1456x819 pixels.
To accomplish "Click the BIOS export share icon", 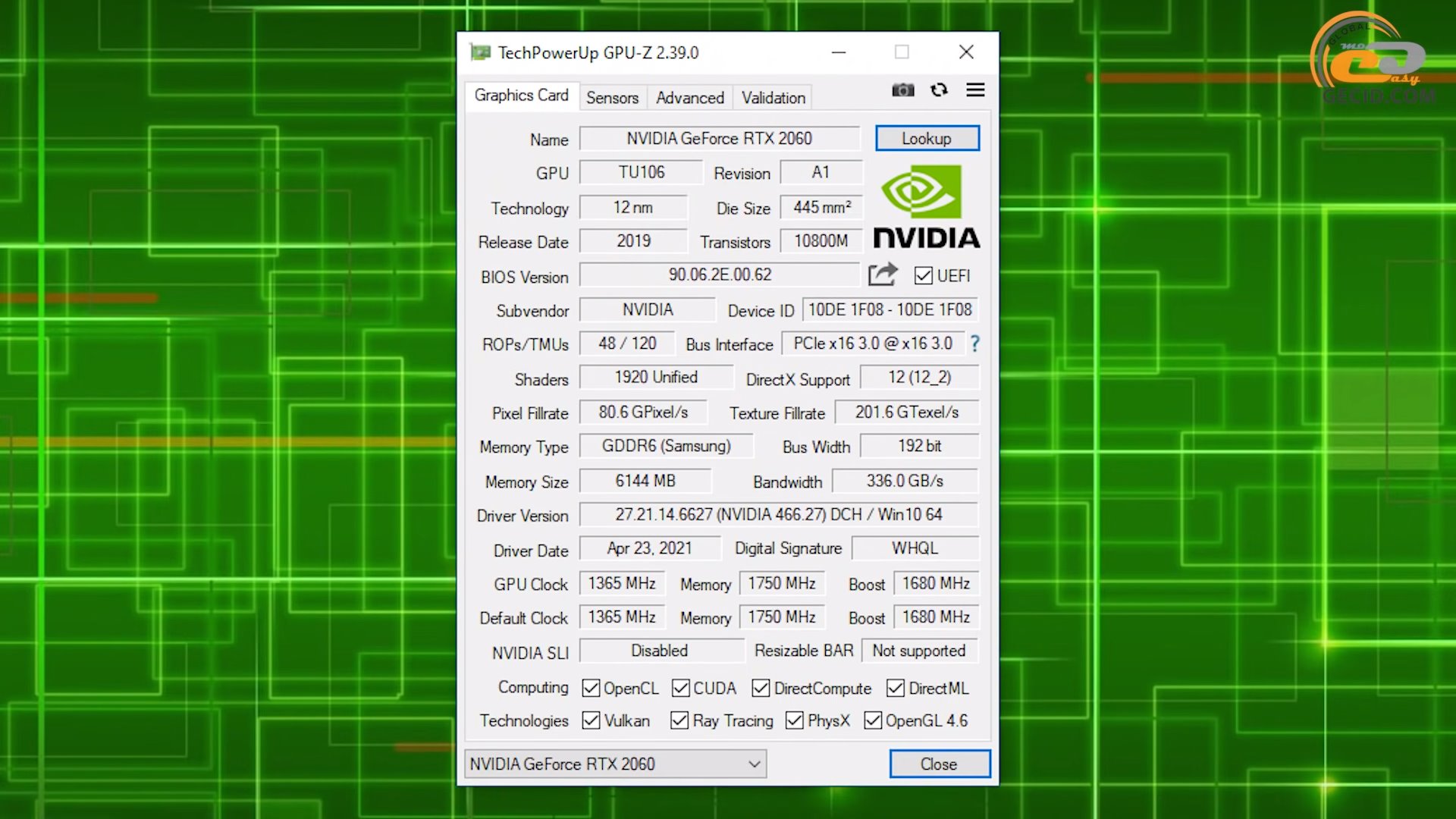I will pos(883,275).
